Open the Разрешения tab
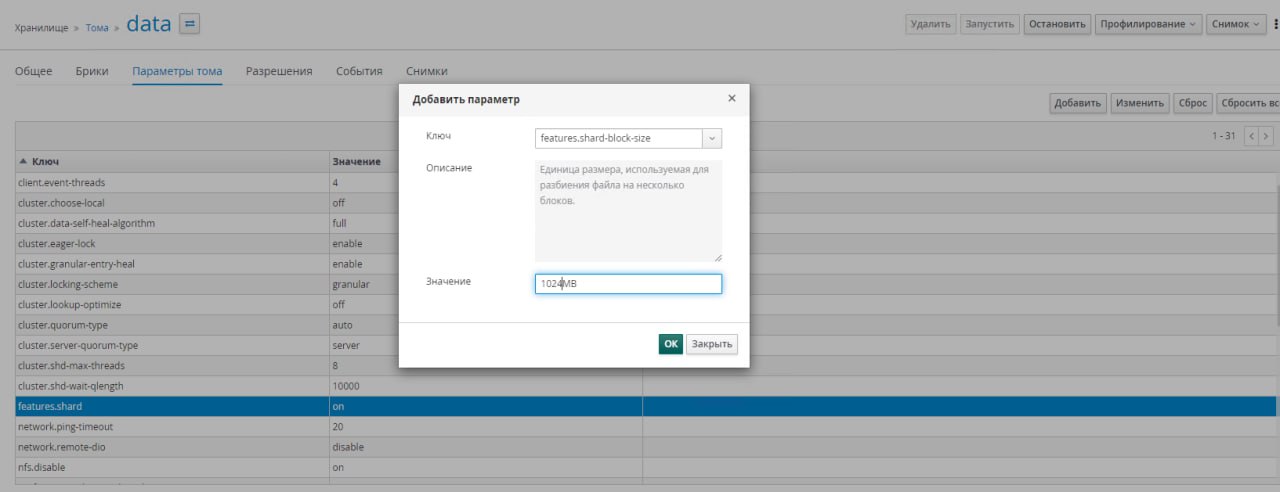Image resolution: width=1280 pixels, height=492 pixels. coord(279,71)
